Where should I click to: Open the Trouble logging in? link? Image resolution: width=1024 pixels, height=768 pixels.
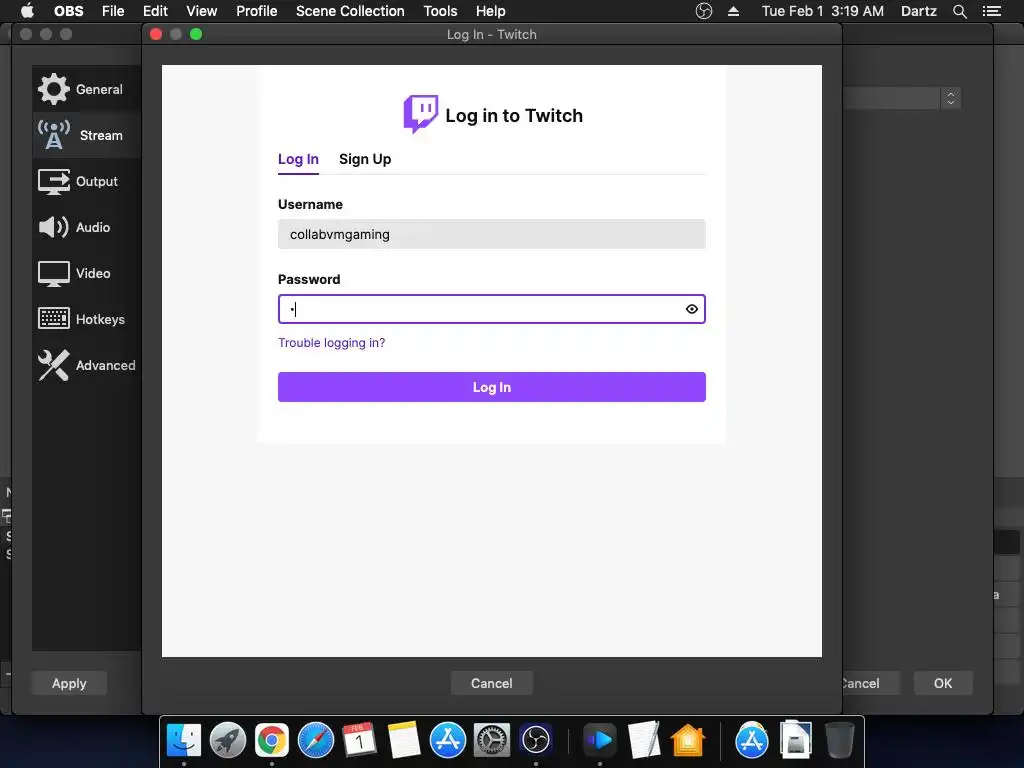pos(332,343)
